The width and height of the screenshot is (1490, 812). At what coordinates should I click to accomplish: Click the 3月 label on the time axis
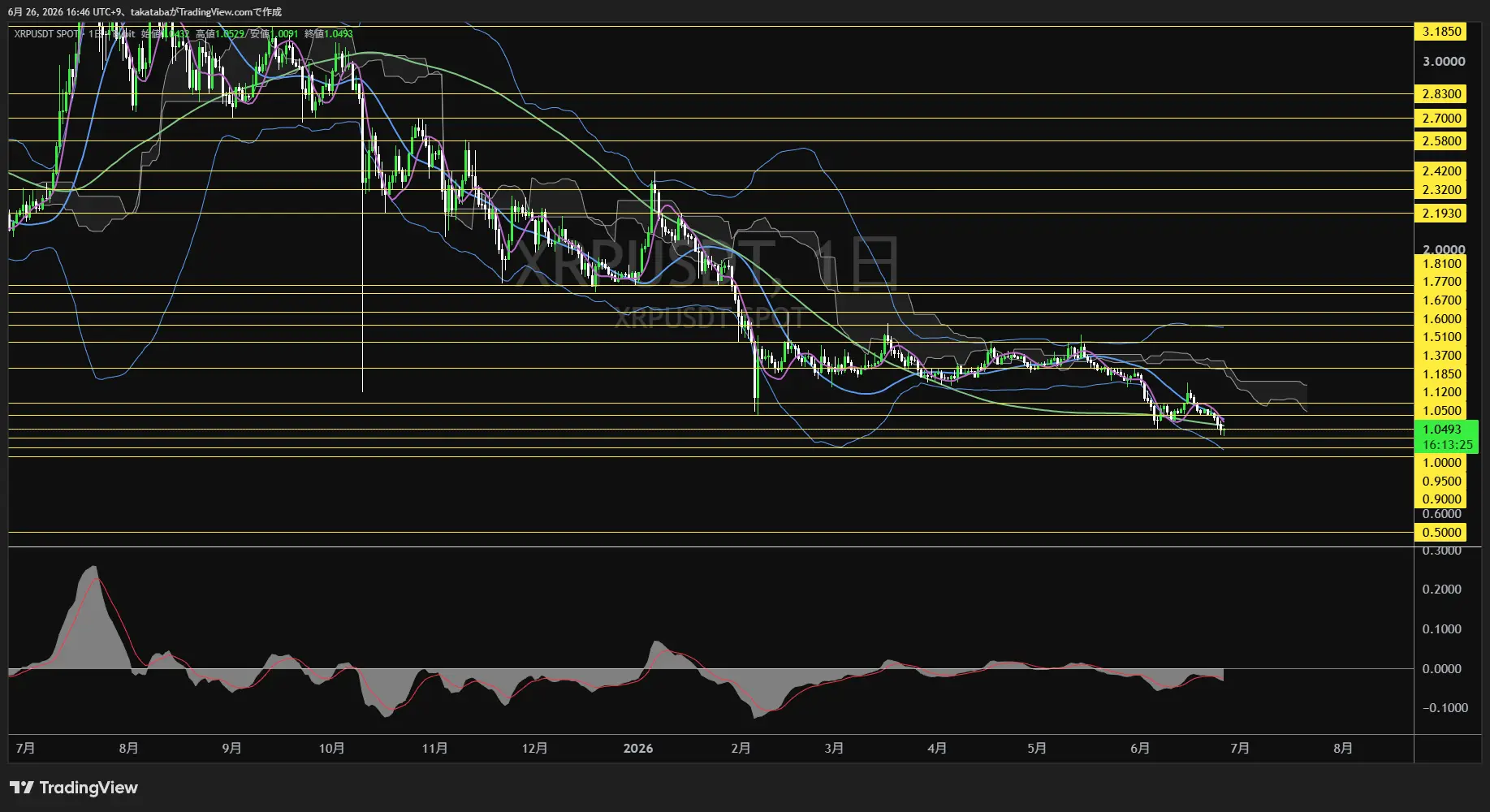[x=834, y=748]
